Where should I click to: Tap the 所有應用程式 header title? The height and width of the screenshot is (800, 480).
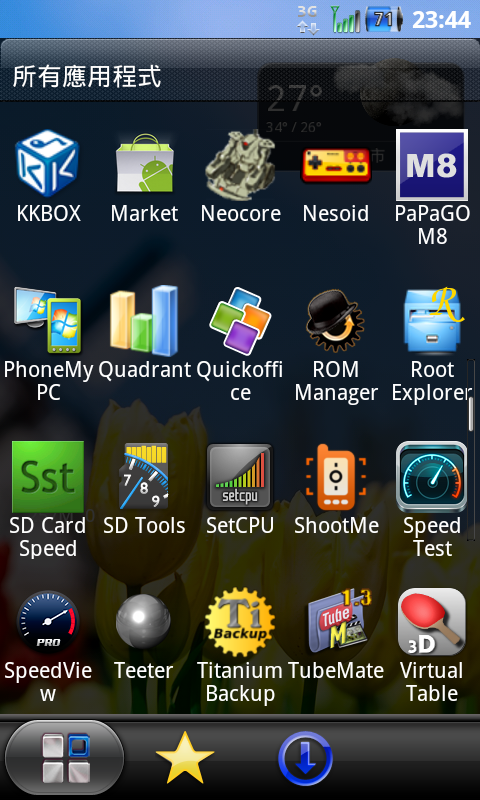(x=87, y=77)
